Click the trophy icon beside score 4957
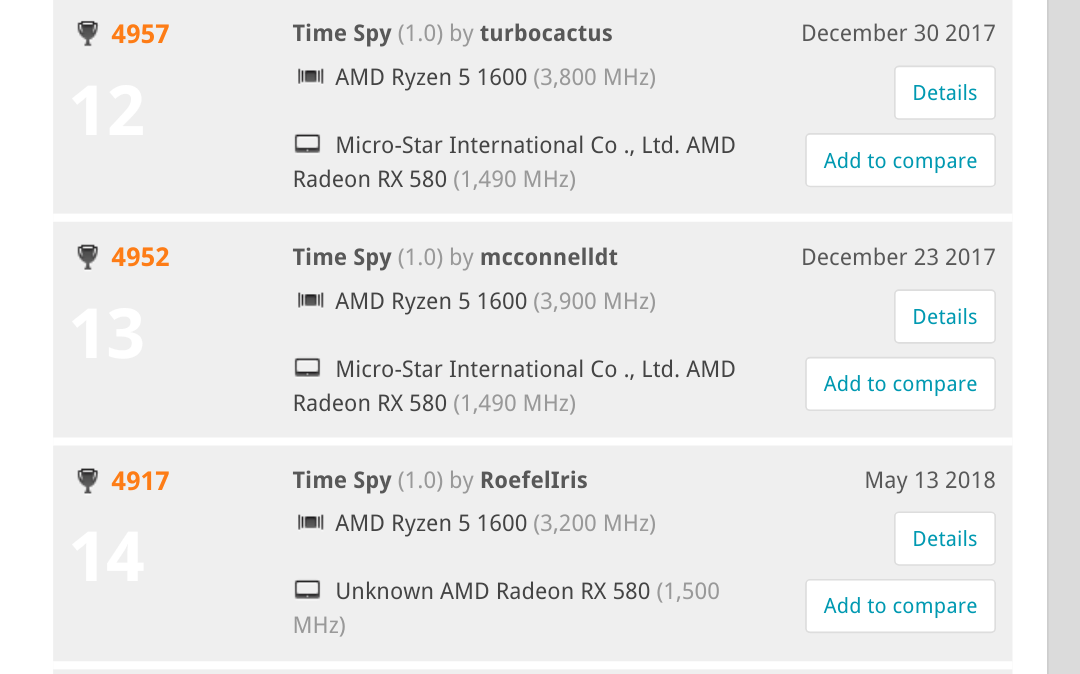The image size is (1080, 674). pos(88,34)
